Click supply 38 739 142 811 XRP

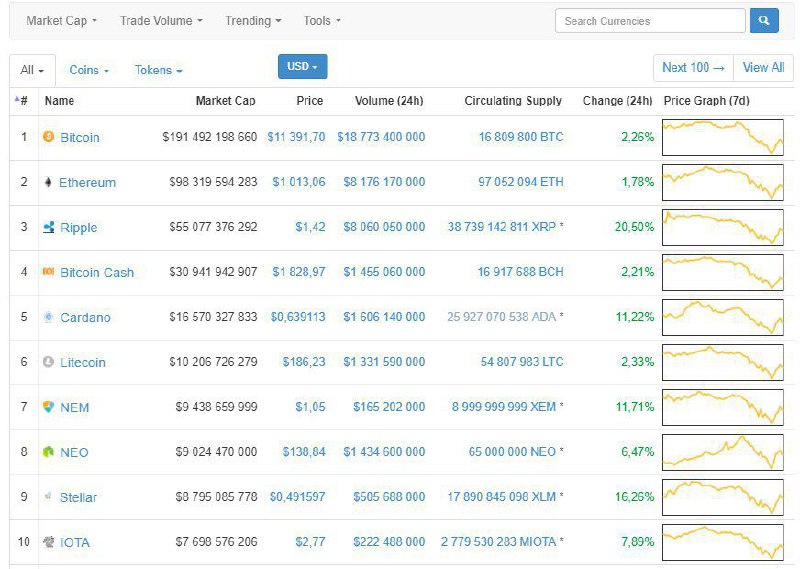[502, 227]
